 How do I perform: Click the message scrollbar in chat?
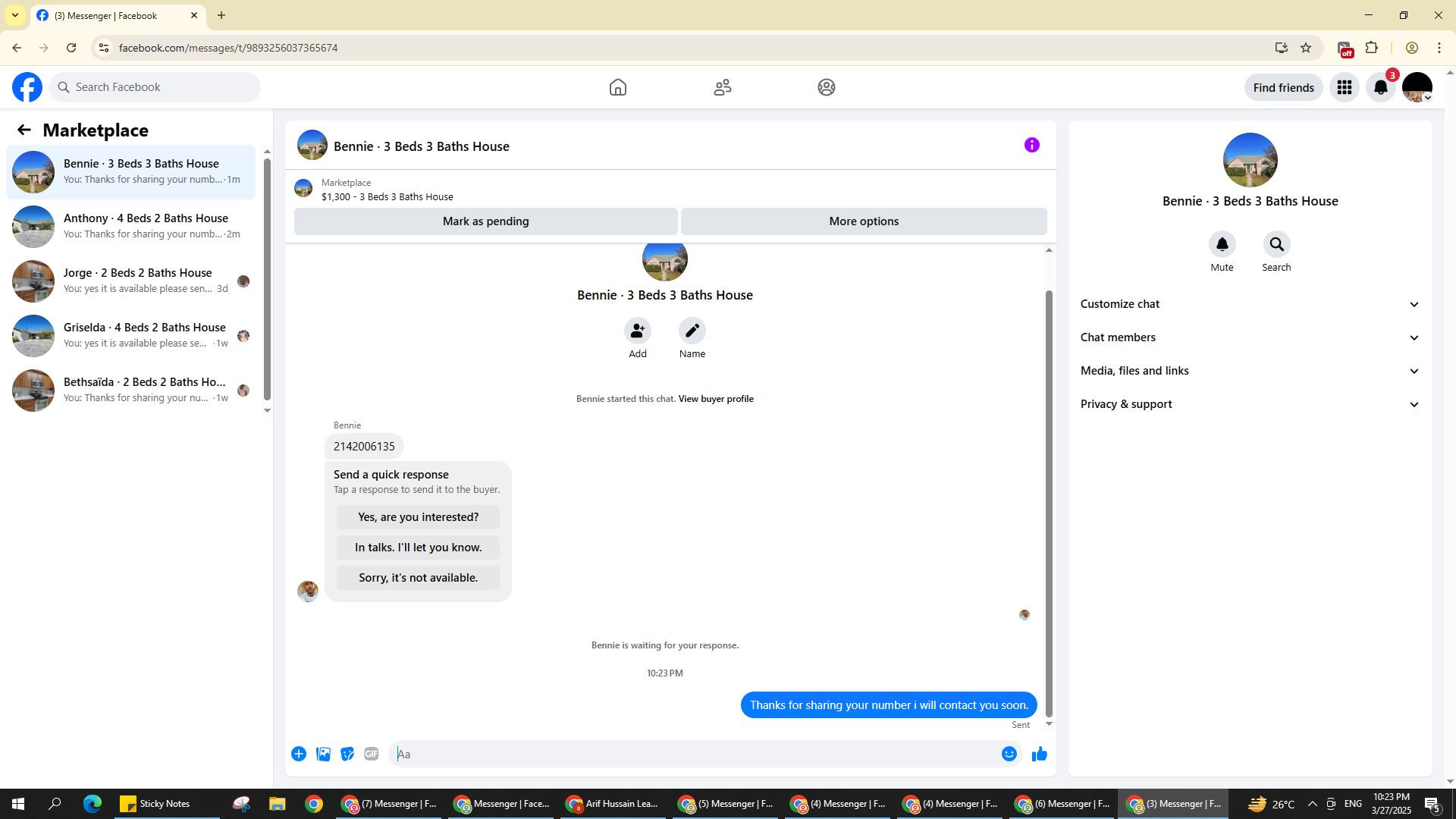(1050, 503)
